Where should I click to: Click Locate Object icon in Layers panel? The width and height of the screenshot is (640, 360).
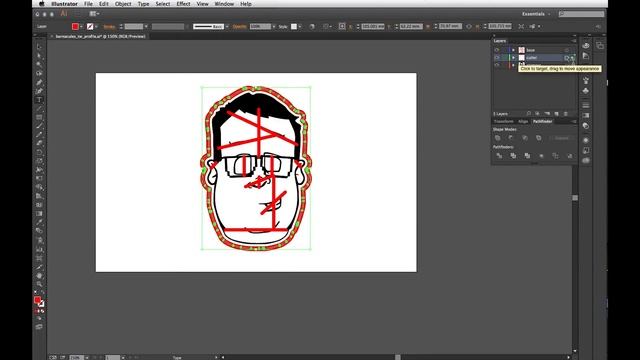(x=529, y=113)
